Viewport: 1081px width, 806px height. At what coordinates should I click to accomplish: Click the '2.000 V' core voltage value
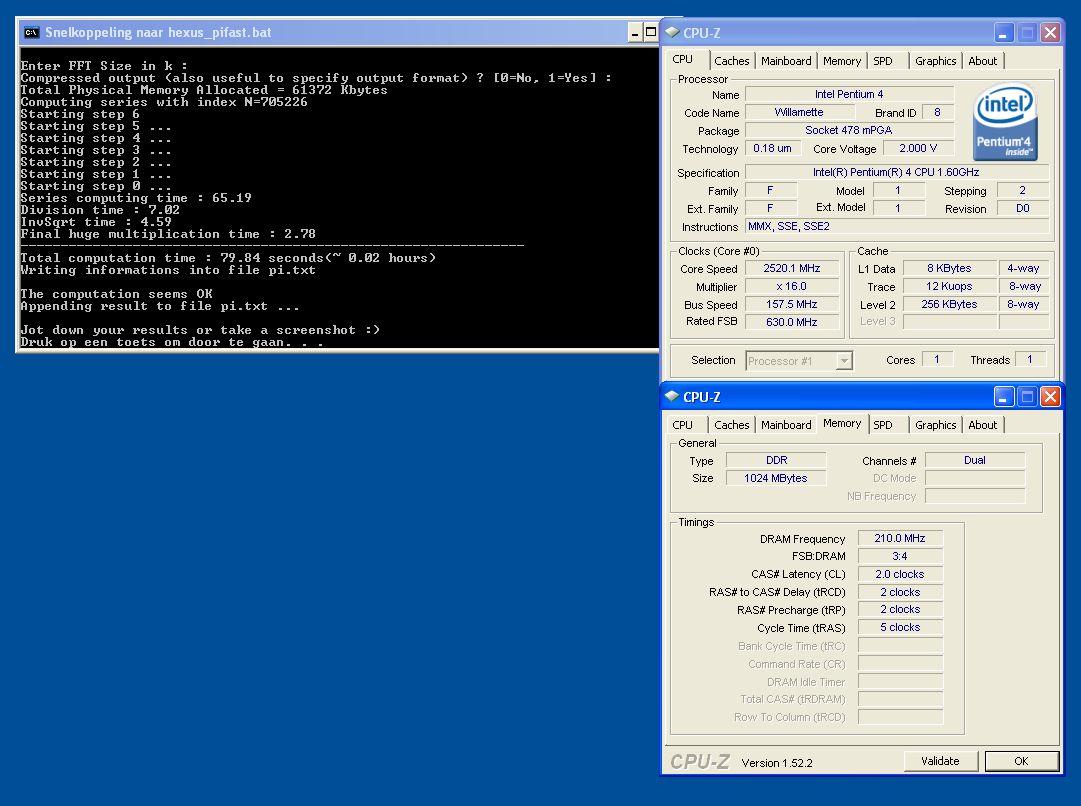click(x=918, y=148)
